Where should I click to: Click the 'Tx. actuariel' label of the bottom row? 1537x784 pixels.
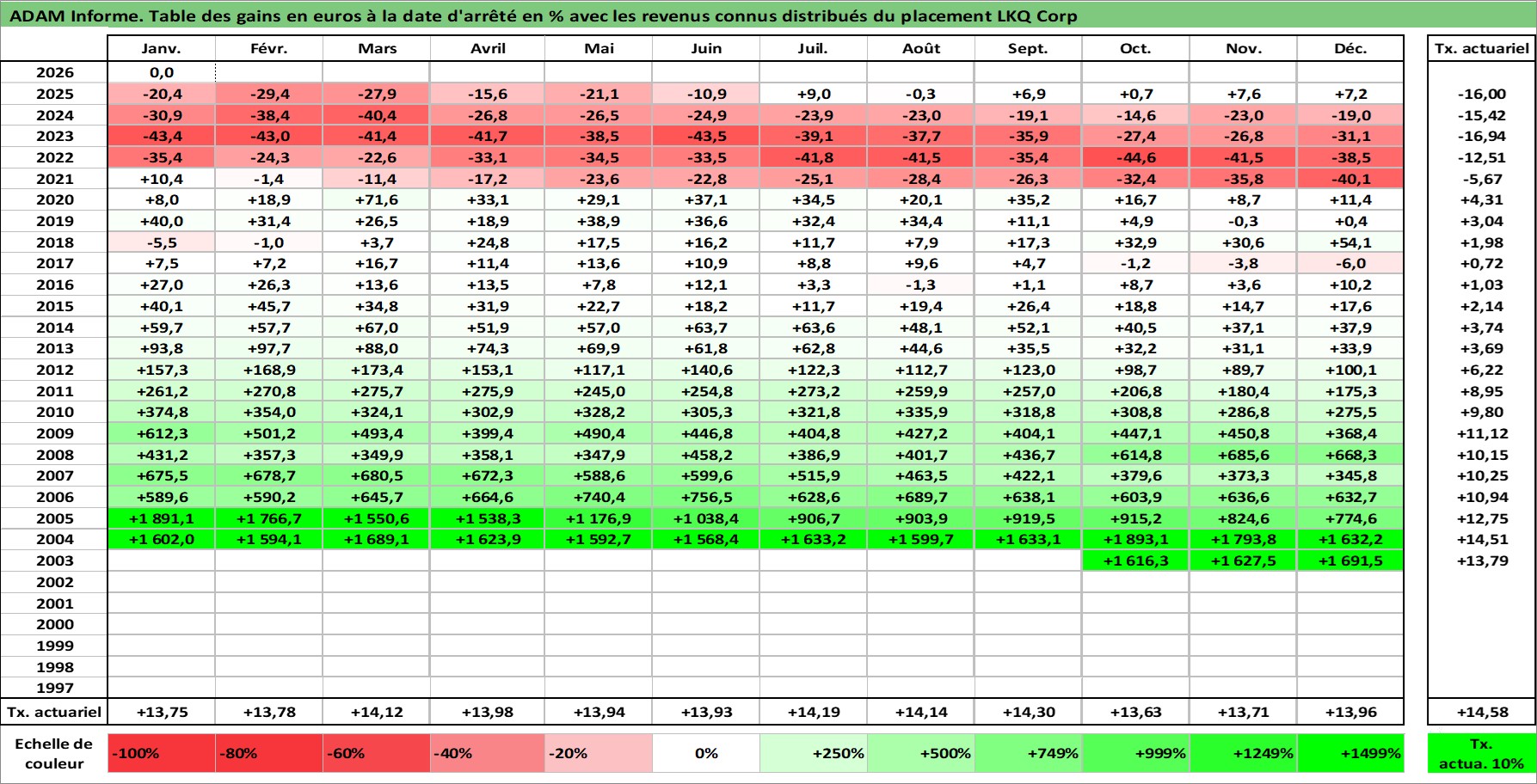coord(54,712)
